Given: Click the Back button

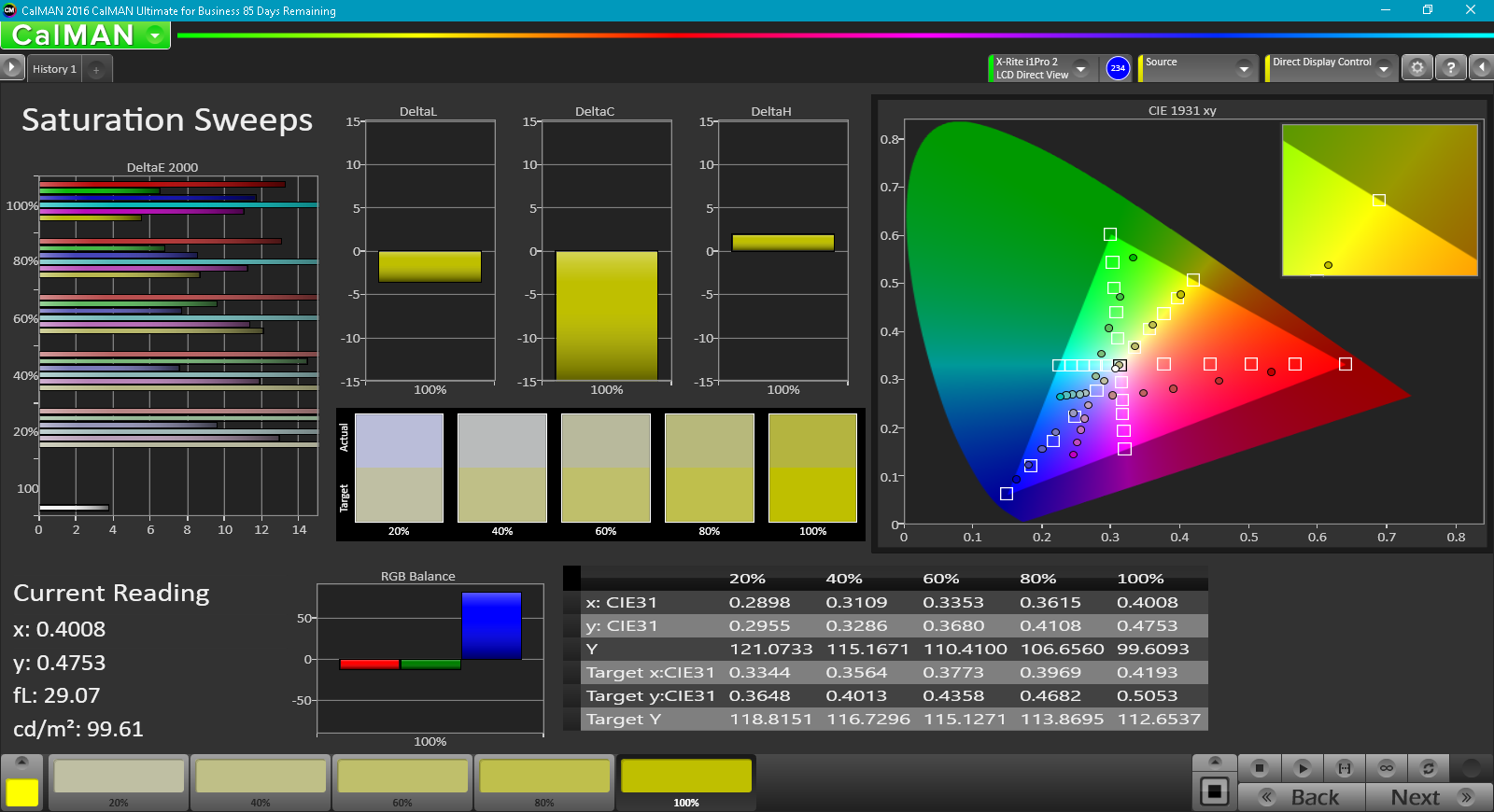Looking at the screenshot, I should pyautogui.click(x=1302, y=797).
